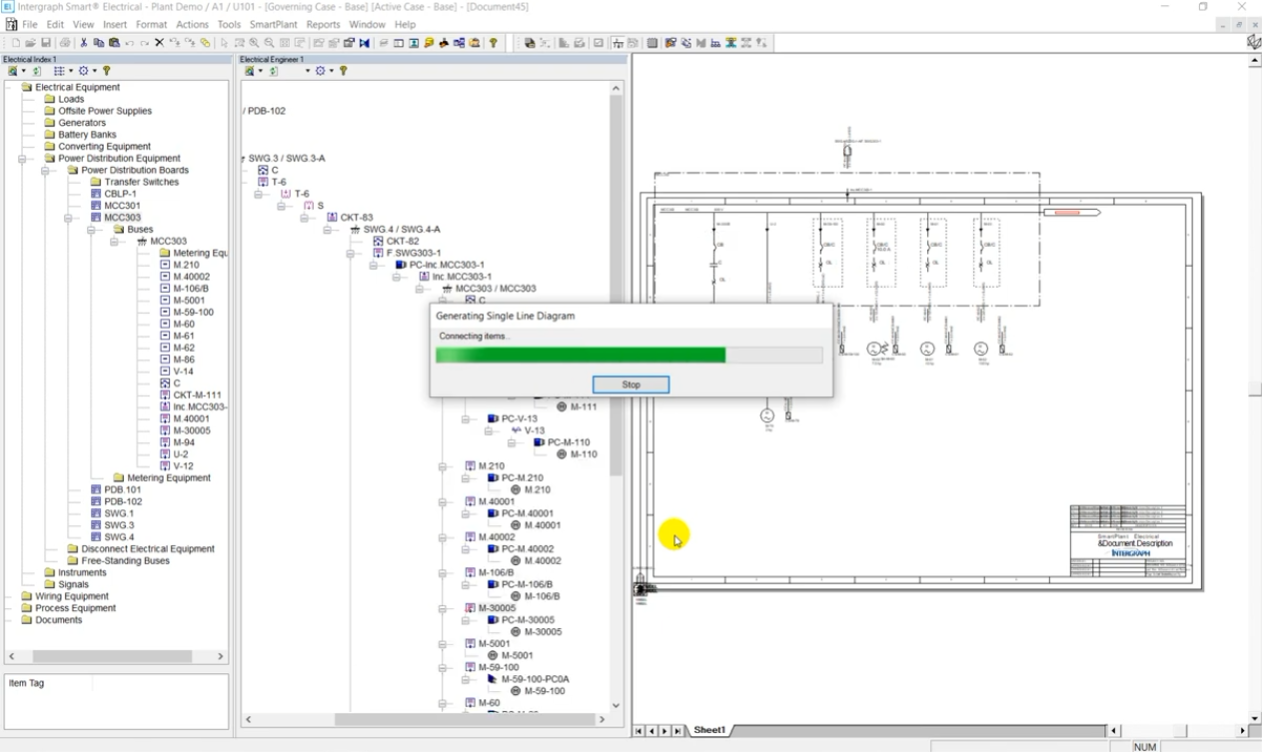Click the gear settings icon in Electrical Index panel

pyautogui.click(x=83, y=71)
